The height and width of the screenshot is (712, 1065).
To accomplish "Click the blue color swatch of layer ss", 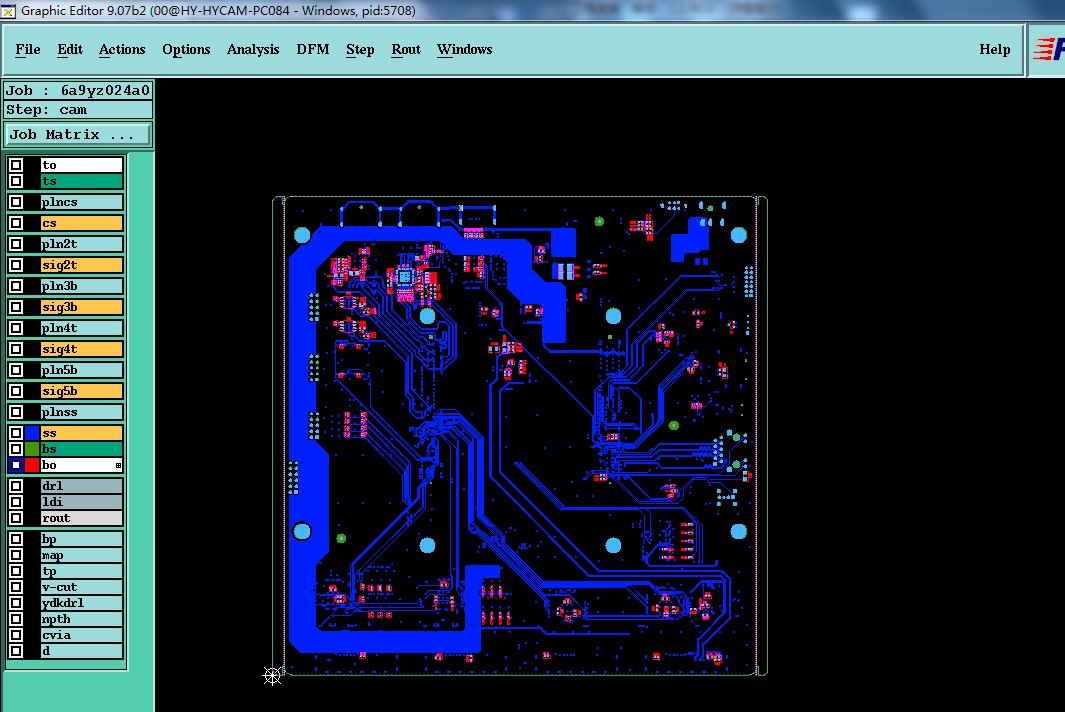I will click(x=32, y=433).
